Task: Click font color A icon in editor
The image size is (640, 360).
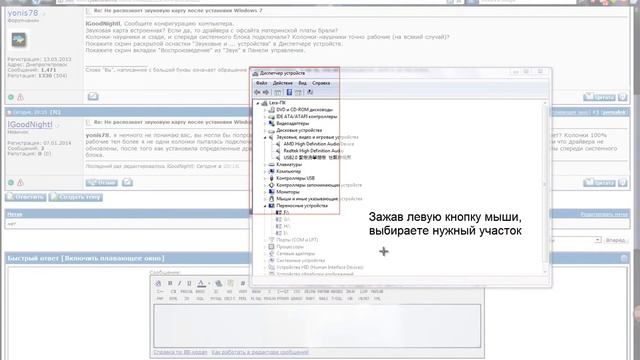Action: (201, 283)
